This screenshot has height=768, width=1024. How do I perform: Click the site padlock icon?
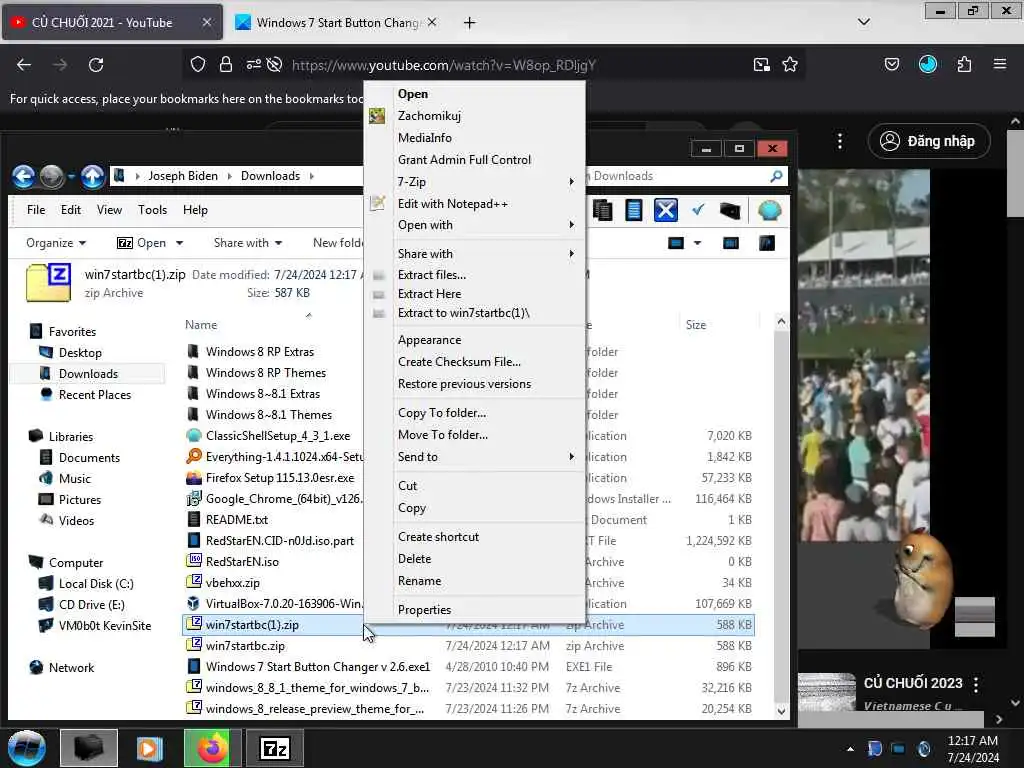[x=226, y=64]
